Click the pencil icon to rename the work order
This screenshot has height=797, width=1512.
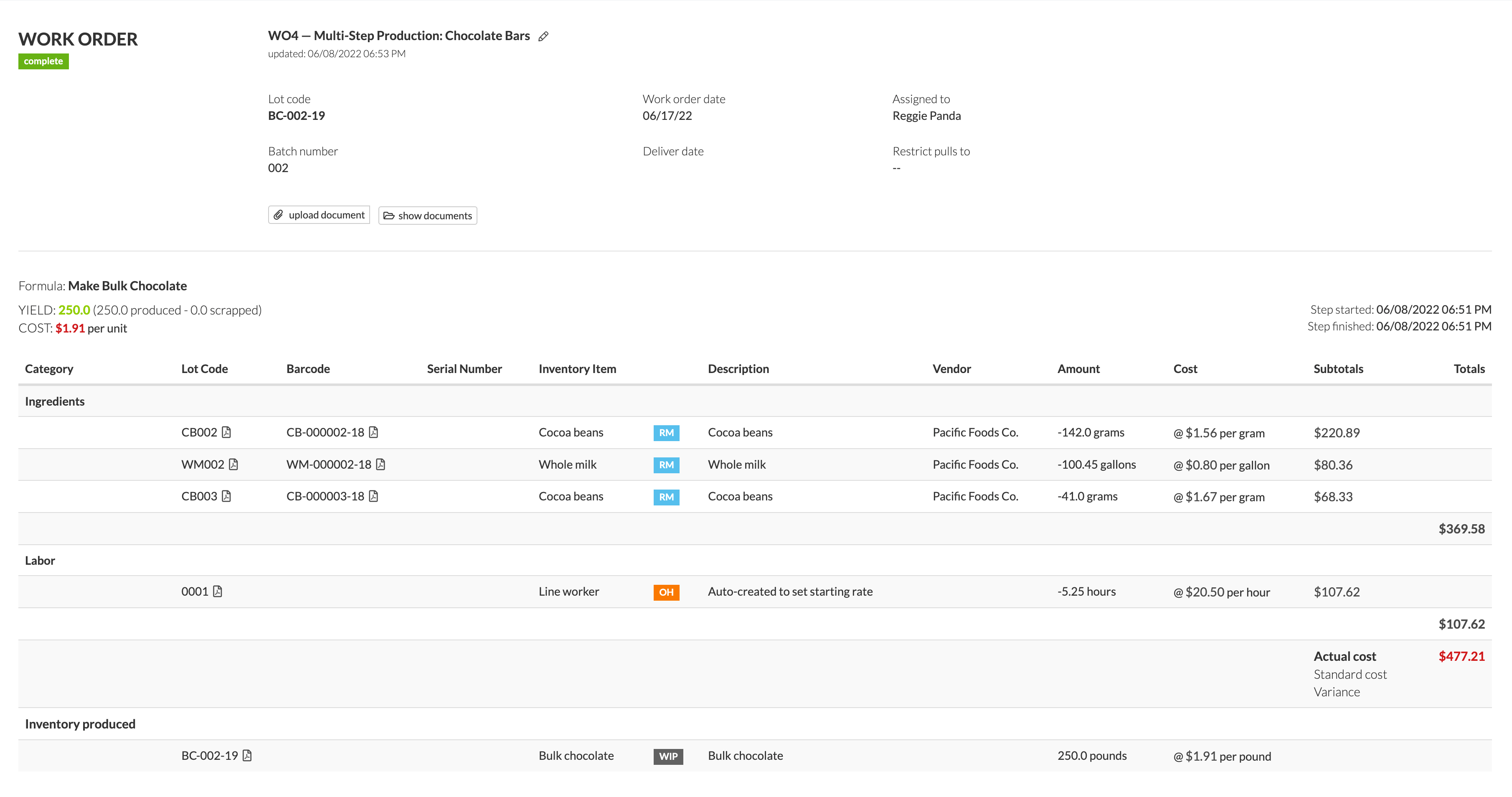tap(543, 36)
